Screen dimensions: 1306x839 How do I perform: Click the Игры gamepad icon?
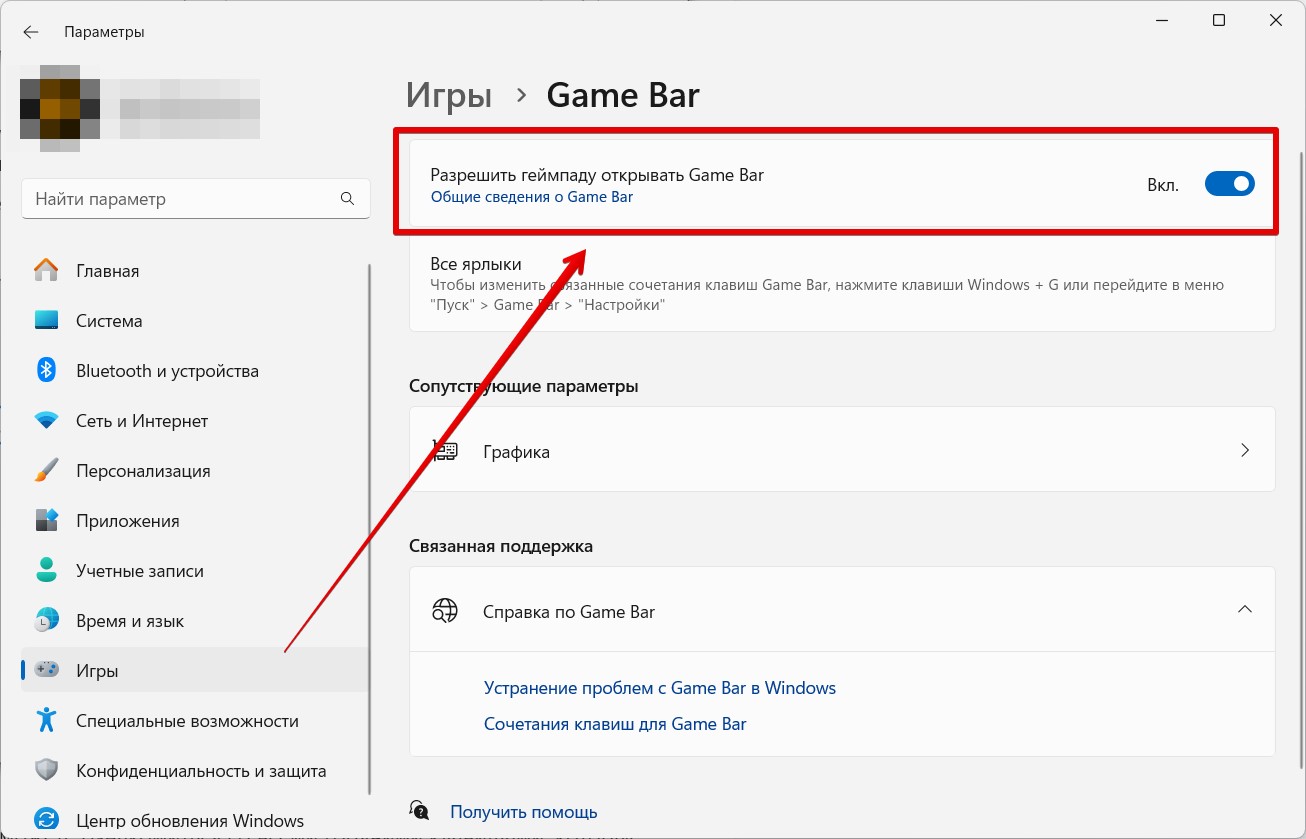(46, 671)
